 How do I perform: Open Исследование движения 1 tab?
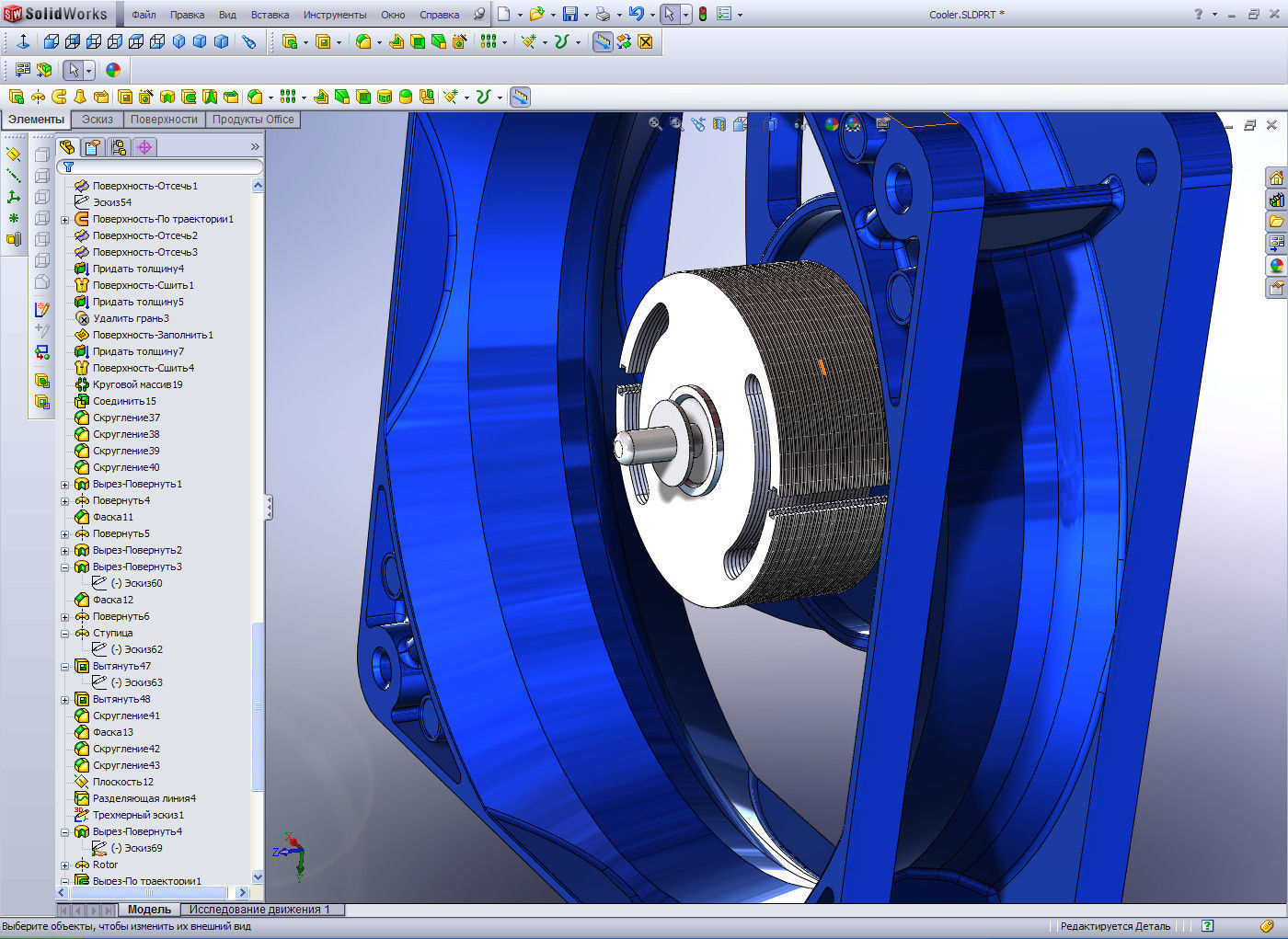pyautogui.click(x=259, y=910)
